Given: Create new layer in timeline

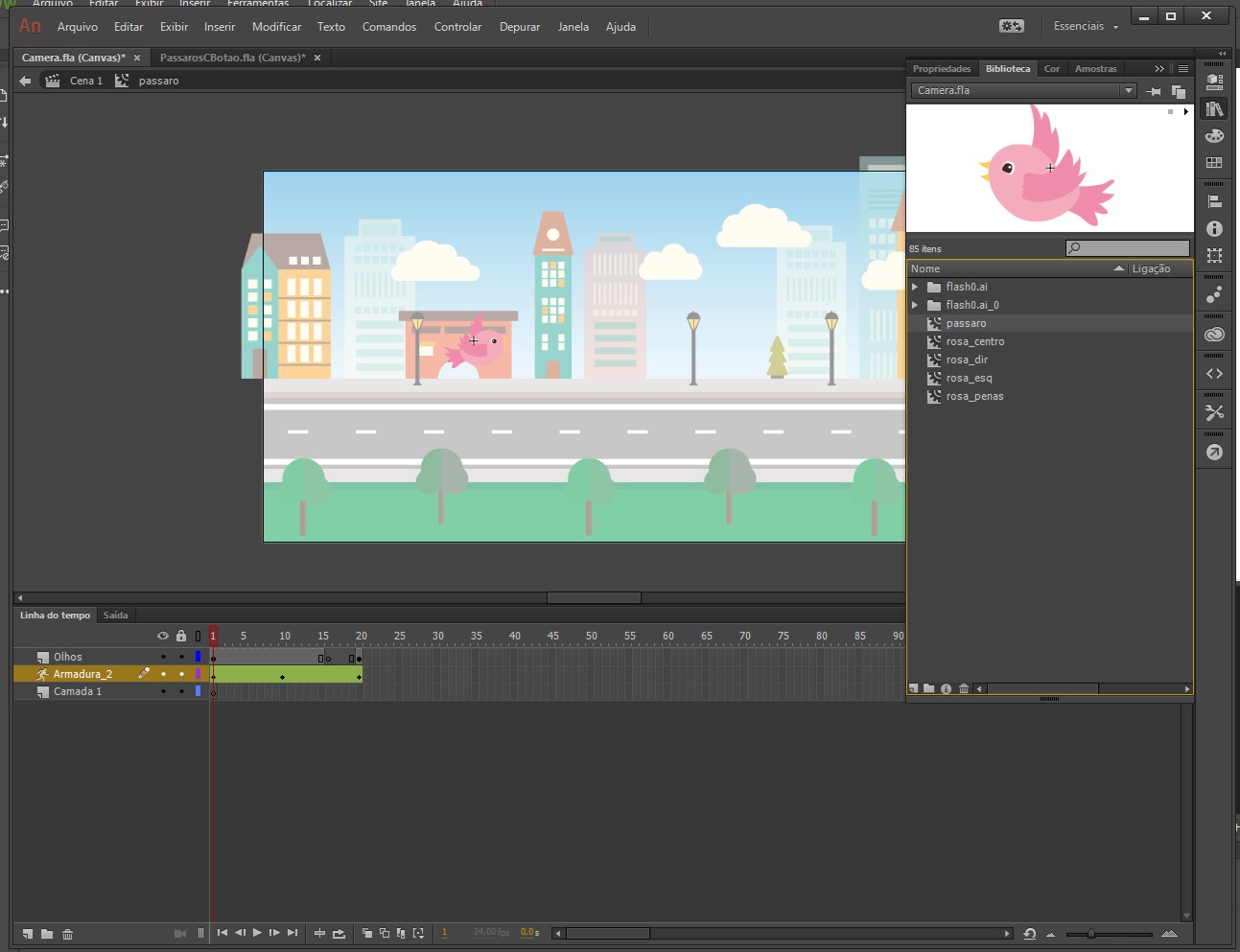Looking at the screenshot, I should tap(28, 934).
